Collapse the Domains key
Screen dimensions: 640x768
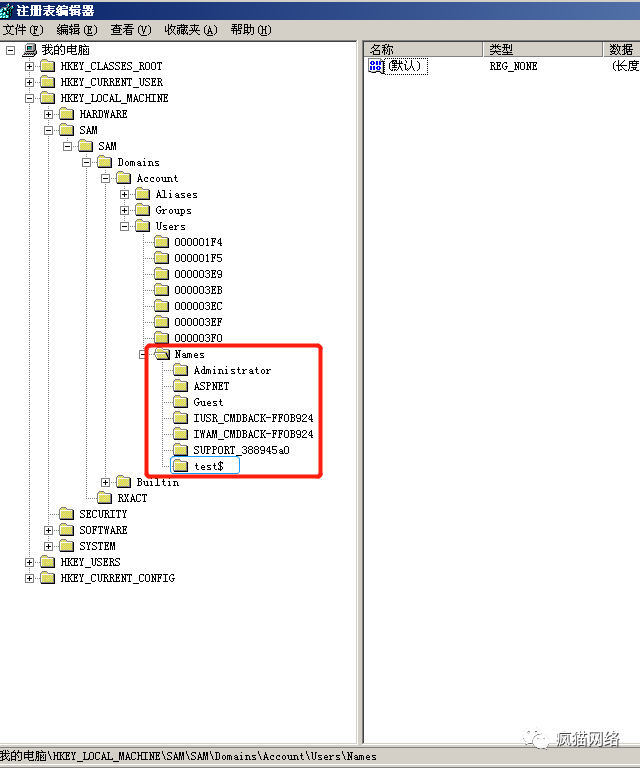click(87, 162)
